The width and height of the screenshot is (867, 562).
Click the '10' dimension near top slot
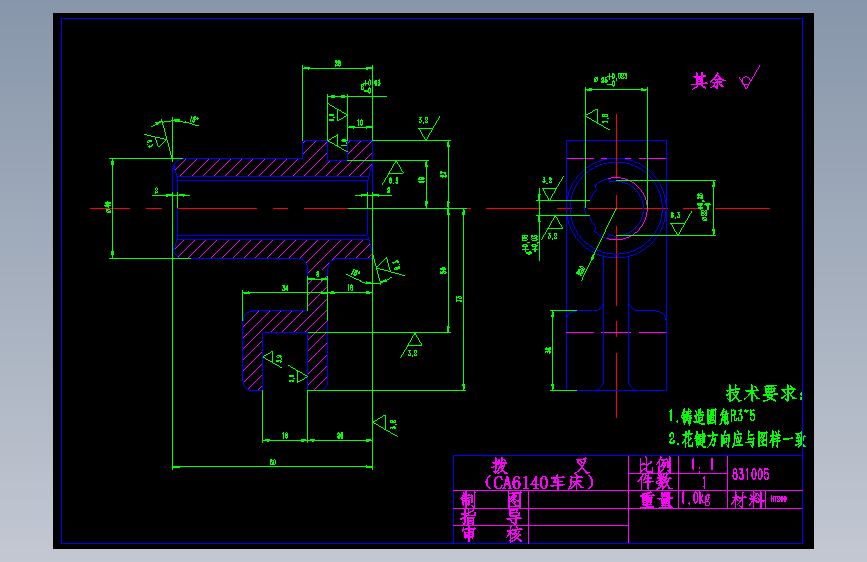coord(360,123)
